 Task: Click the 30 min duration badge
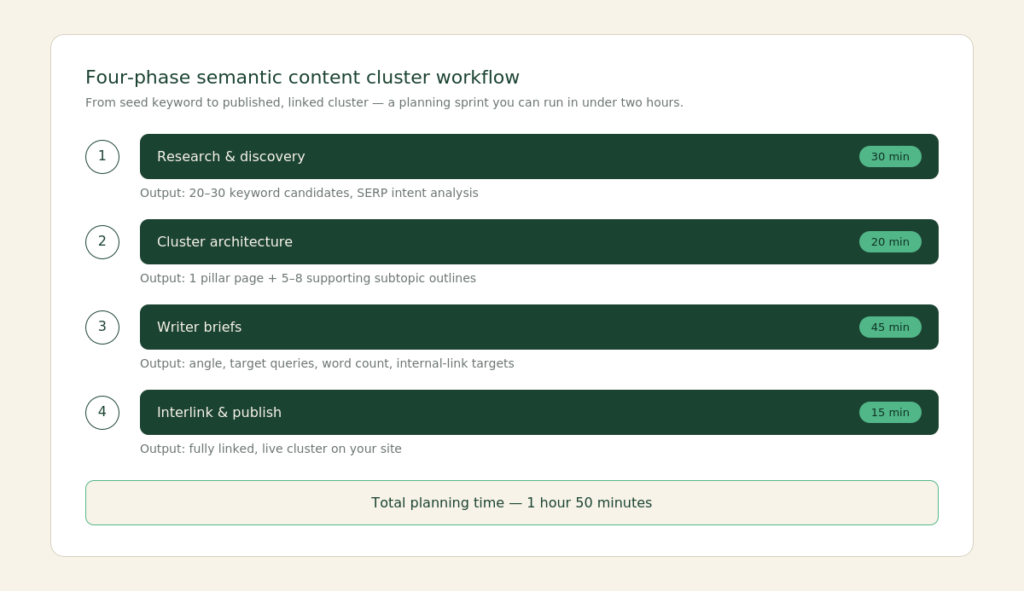tap(890, 157)
